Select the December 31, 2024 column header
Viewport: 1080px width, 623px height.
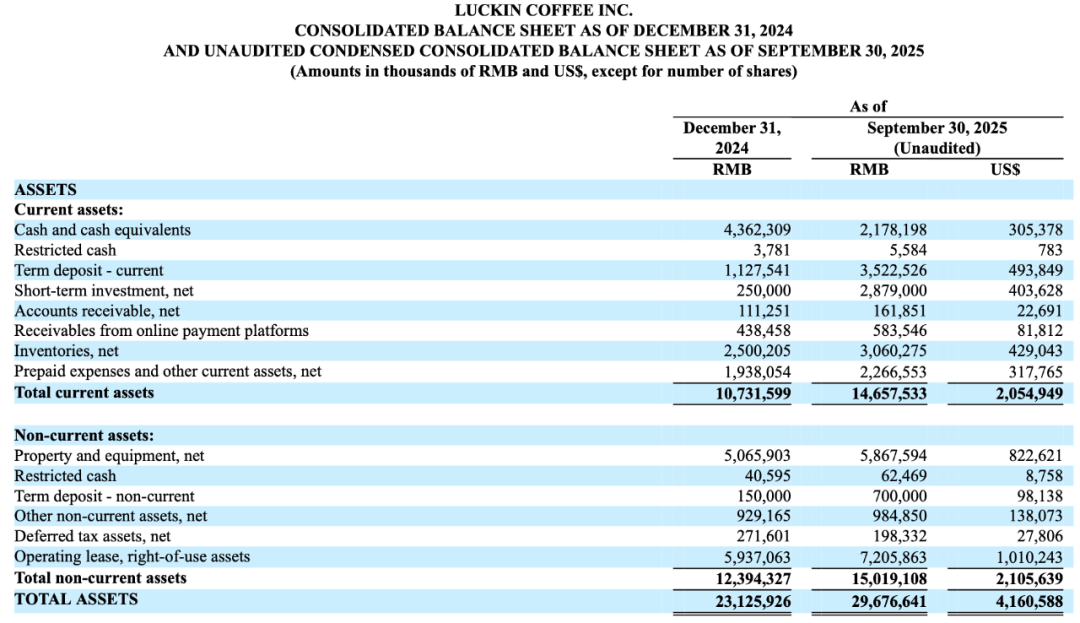731,138
